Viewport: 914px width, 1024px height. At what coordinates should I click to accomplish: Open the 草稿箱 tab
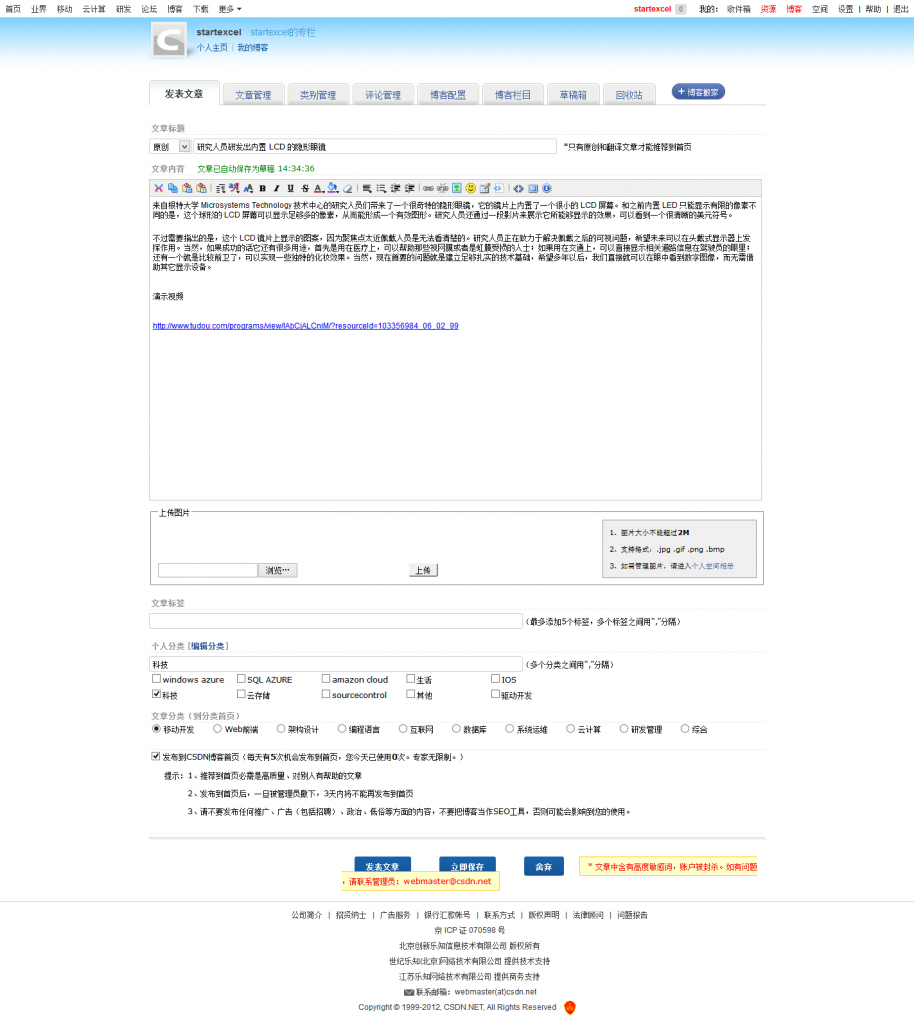[573, 95]
